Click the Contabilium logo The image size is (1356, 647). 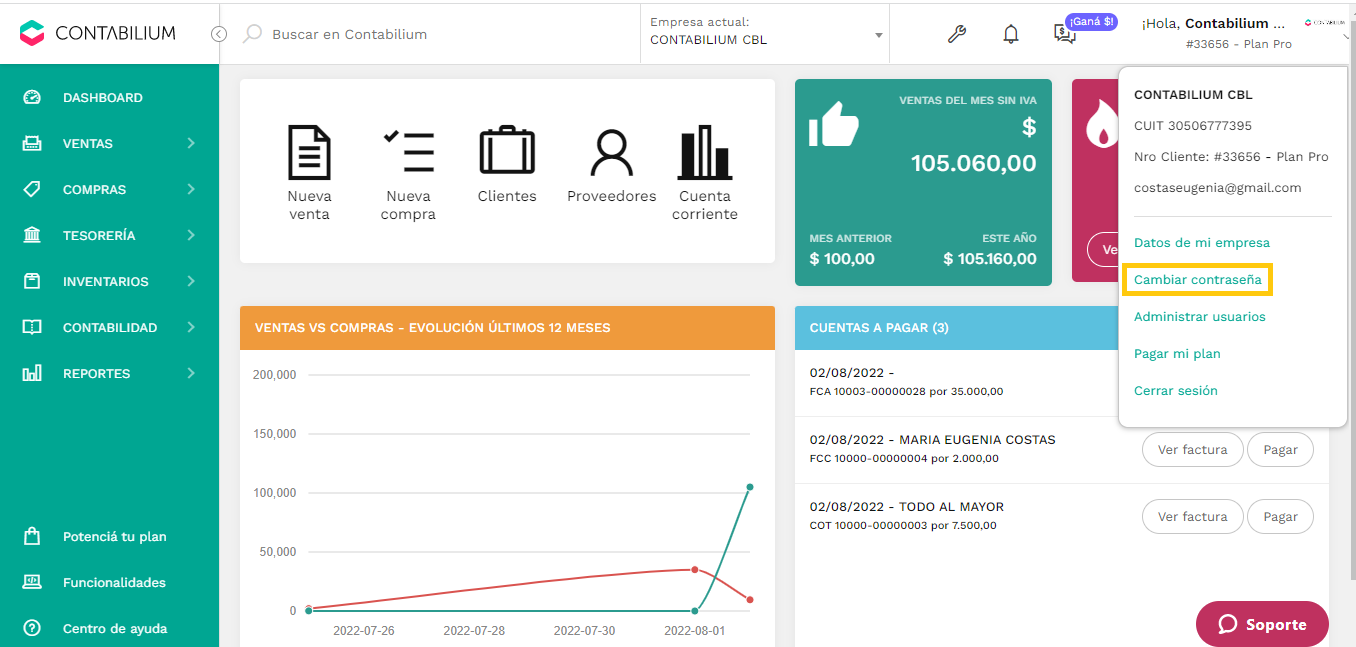pyautogui.click(x=97, y=33)
